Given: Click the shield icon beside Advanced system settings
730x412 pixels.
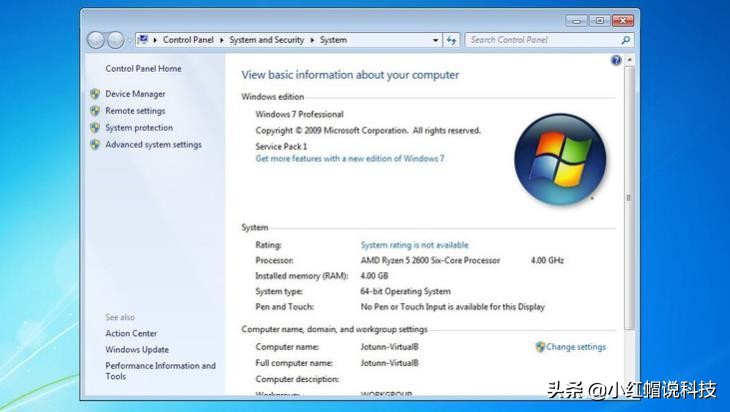Looking at the screenshot, I should tap(95, 144).
